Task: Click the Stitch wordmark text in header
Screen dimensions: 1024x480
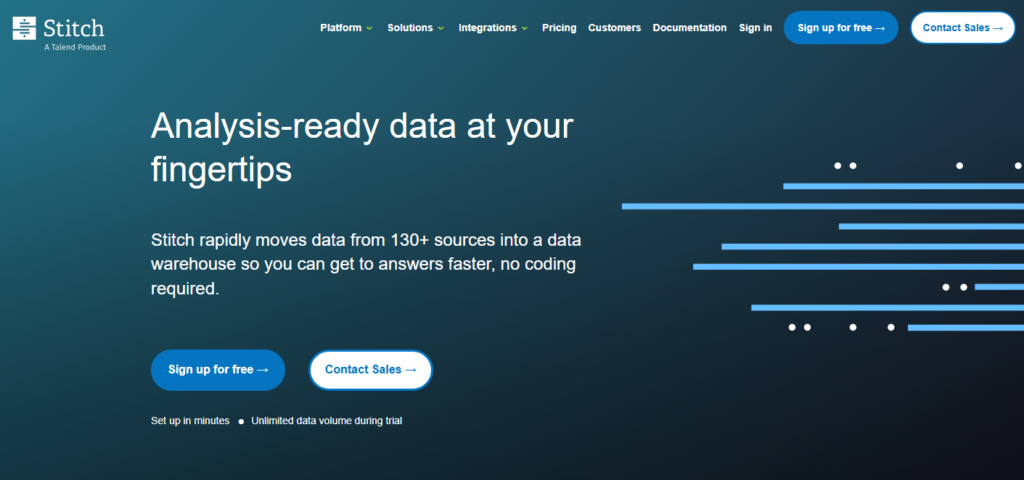Action: pyautogui.click(x=73, y=27)
